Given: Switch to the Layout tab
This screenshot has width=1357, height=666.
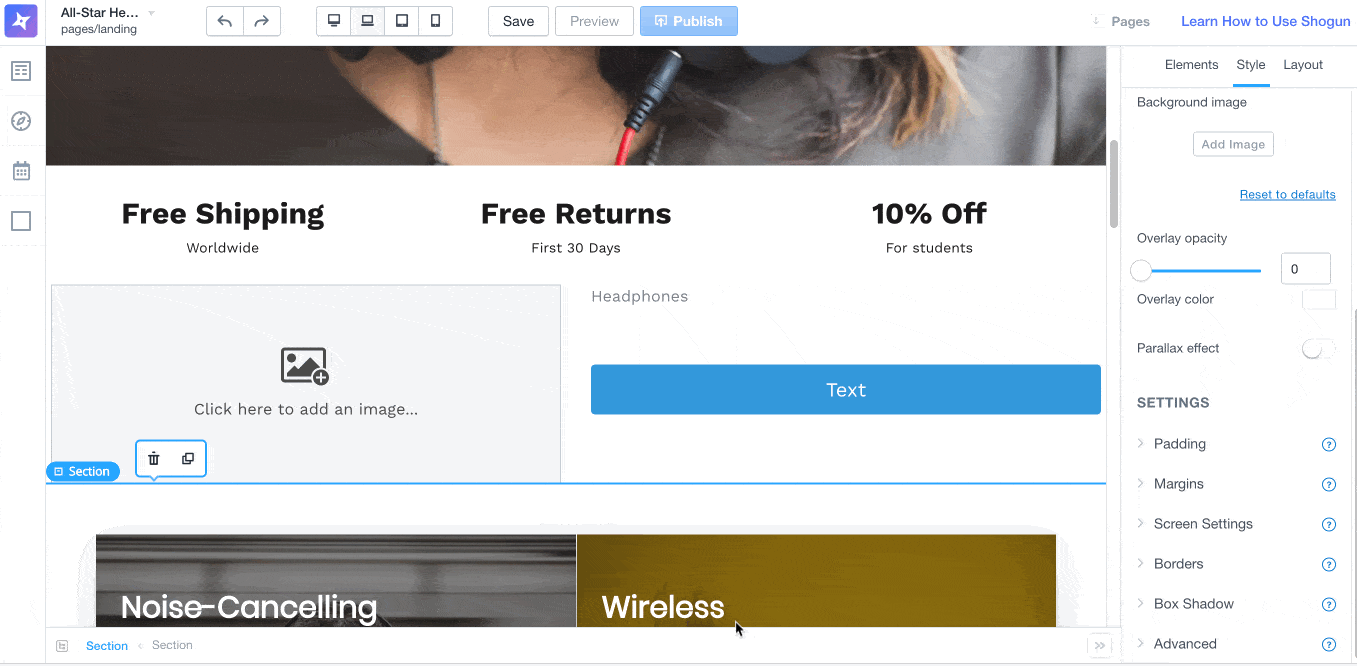Looking at the screenshot, I should click(1303, 65).
